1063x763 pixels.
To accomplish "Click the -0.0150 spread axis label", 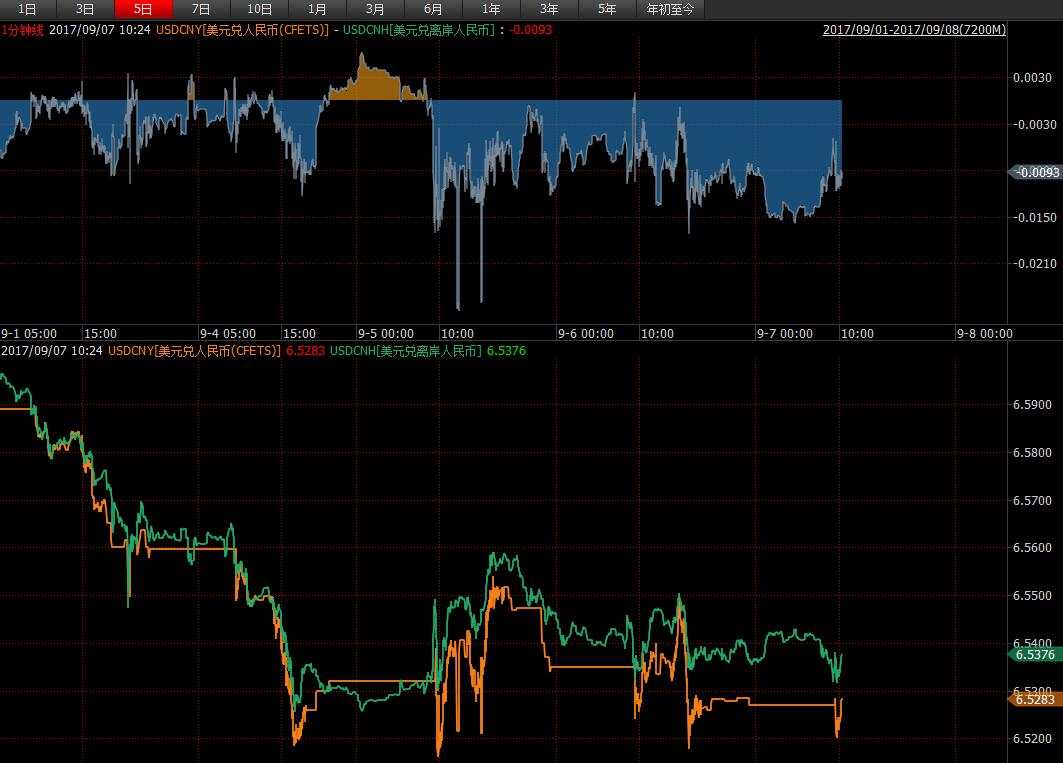I will point(1035,218).
